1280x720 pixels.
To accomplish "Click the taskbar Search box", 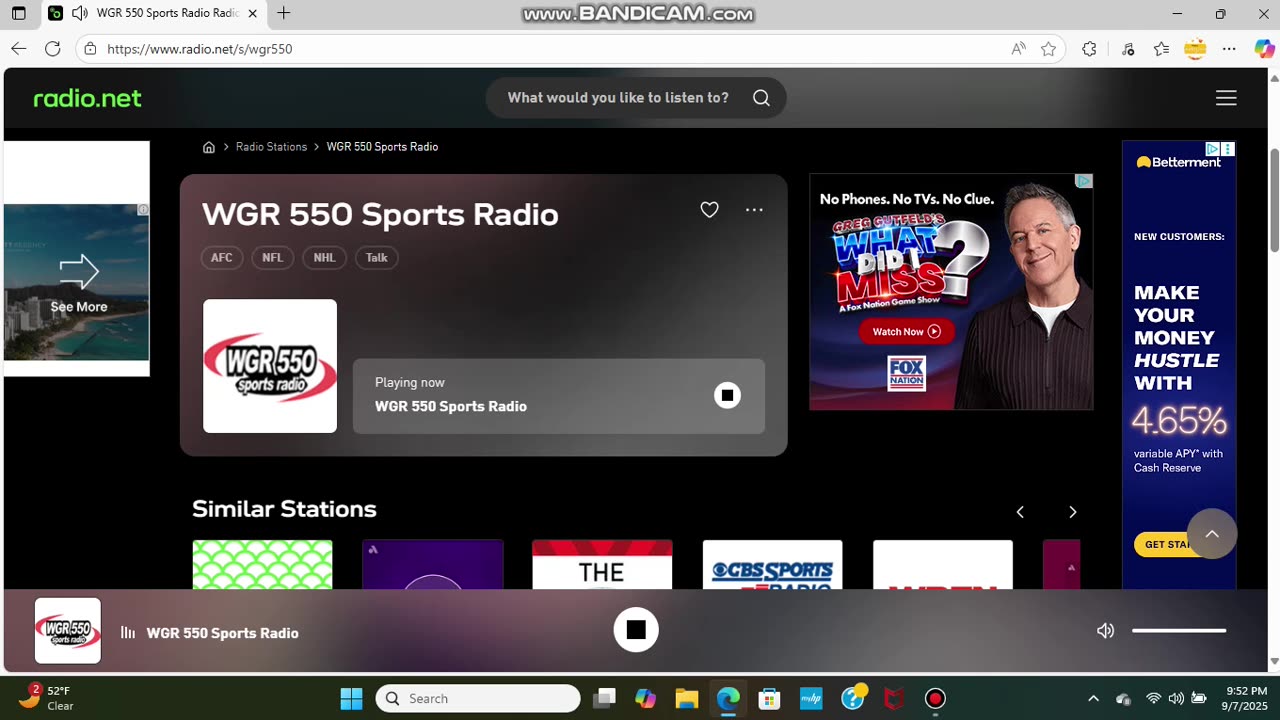I will click(478, 698).
